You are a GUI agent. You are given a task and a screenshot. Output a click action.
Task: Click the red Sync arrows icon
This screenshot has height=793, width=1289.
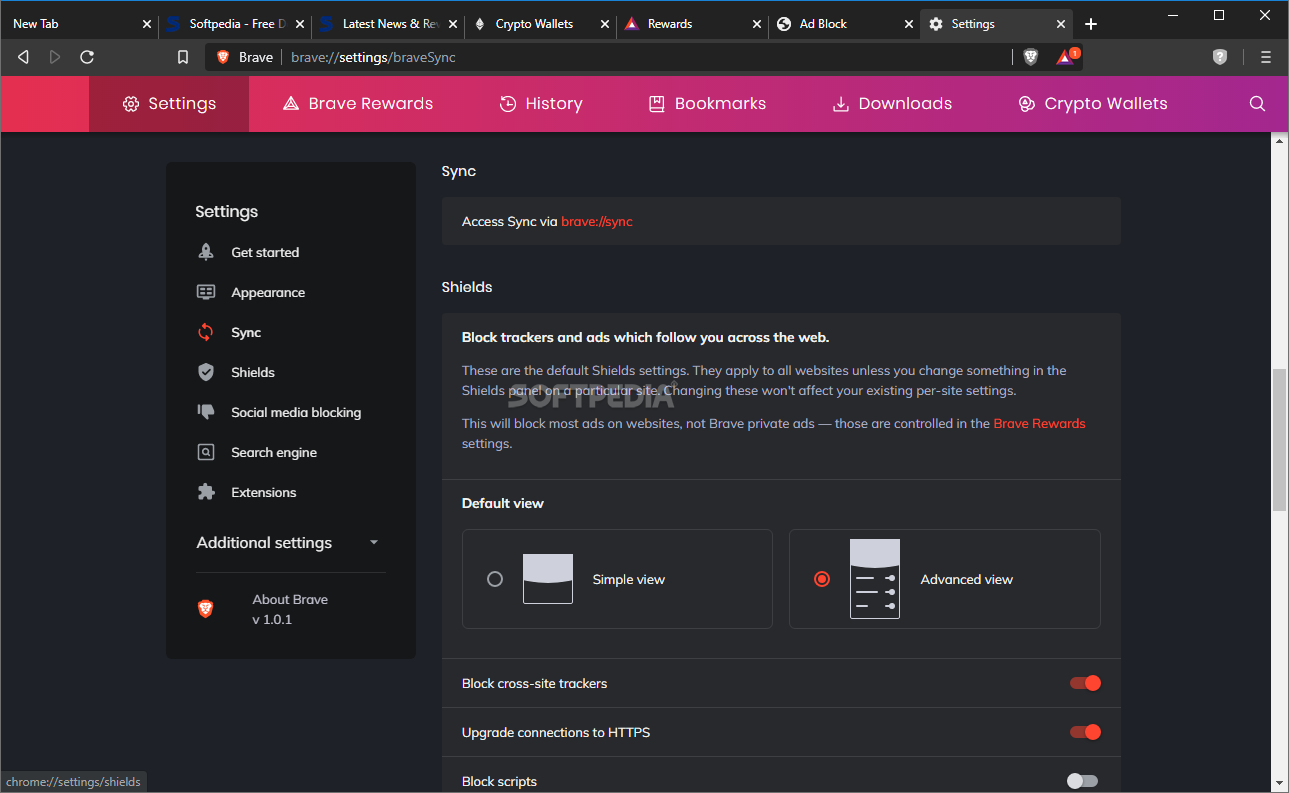tap(206, 332)
